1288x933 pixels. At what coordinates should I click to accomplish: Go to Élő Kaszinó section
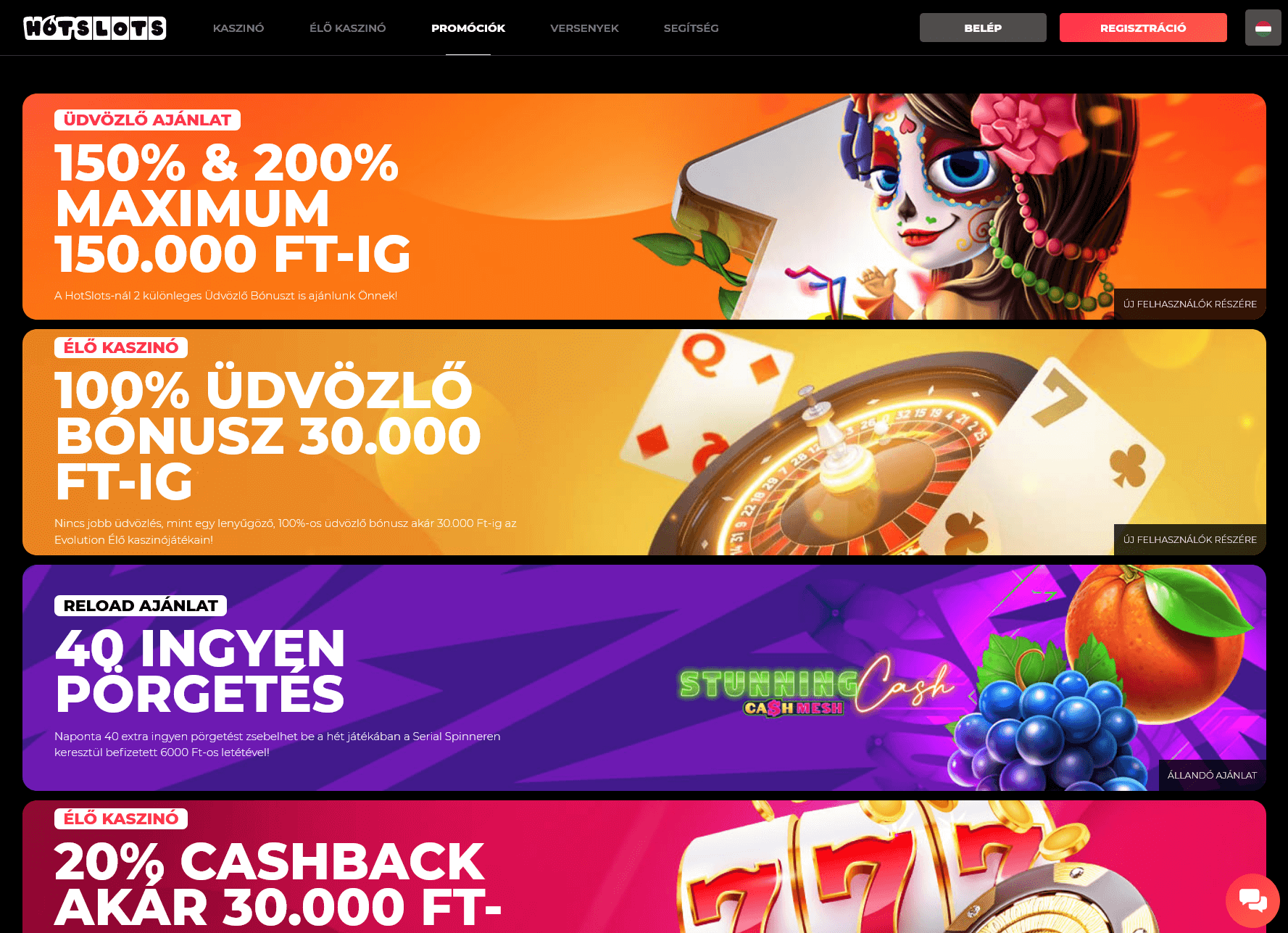(x=347, y=28)
